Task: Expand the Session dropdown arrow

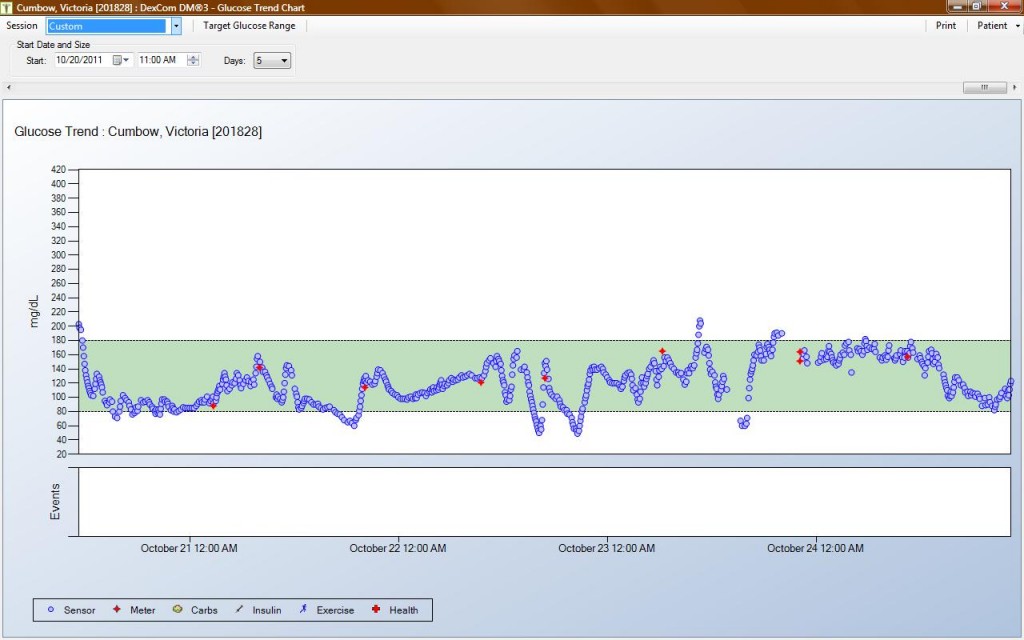Action: coord(176,26)
